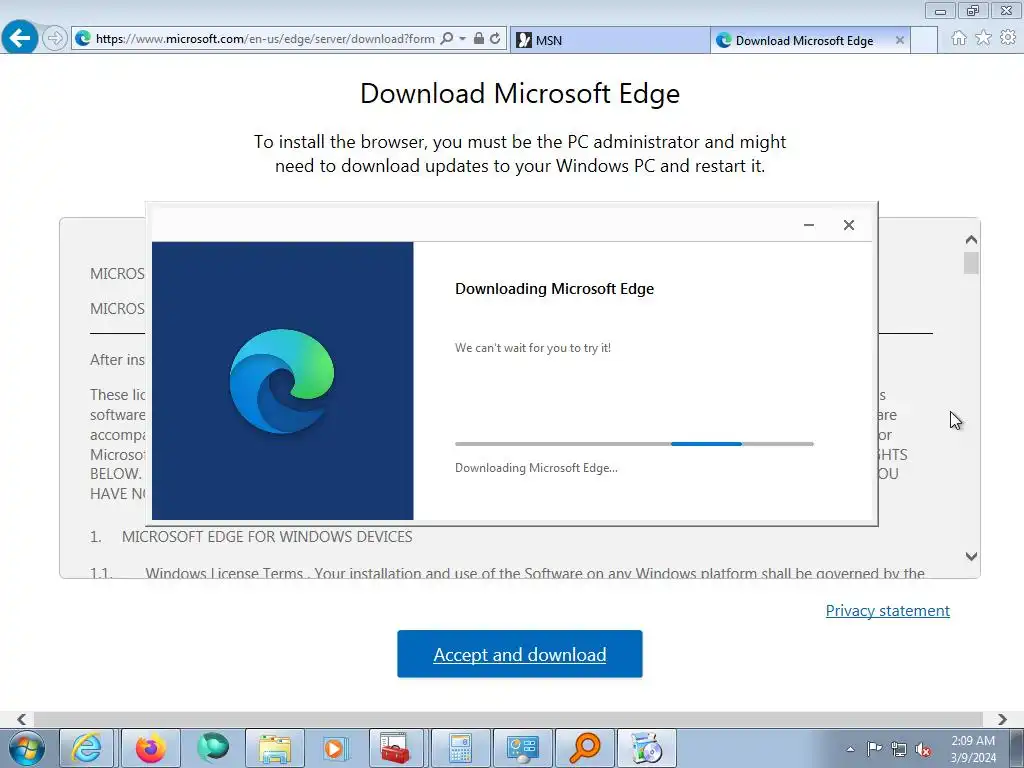
Task: Click the search magnifier in address bar
Action: 447,39
